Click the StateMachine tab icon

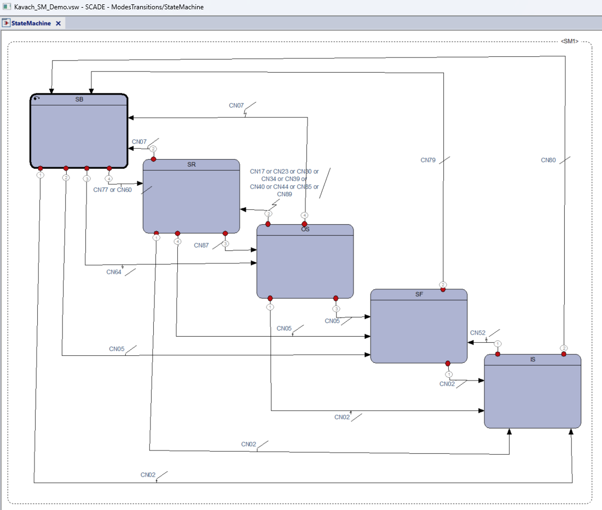click(6, 23)
